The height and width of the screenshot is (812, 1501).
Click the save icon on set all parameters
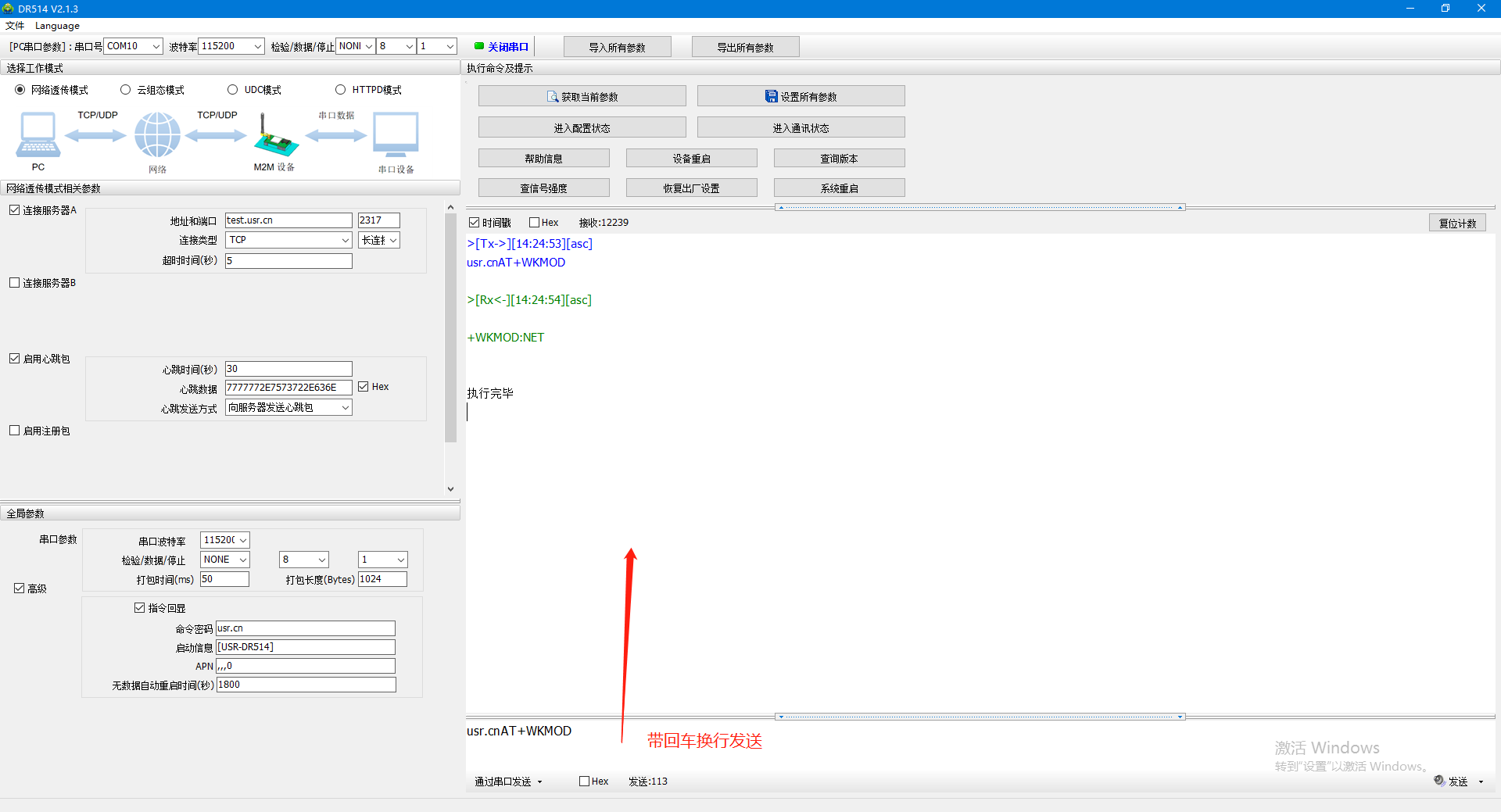pos(771,97)
